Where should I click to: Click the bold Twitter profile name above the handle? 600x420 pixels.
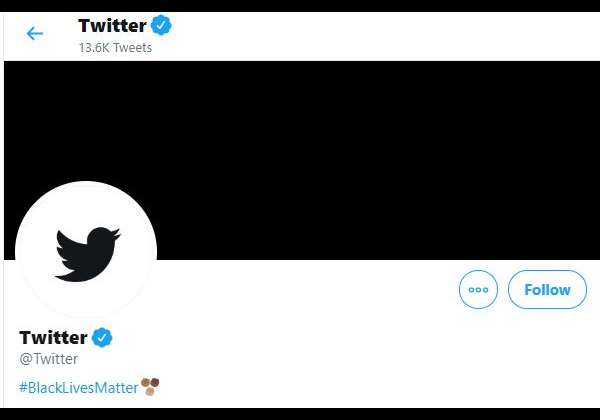point(53,337)
